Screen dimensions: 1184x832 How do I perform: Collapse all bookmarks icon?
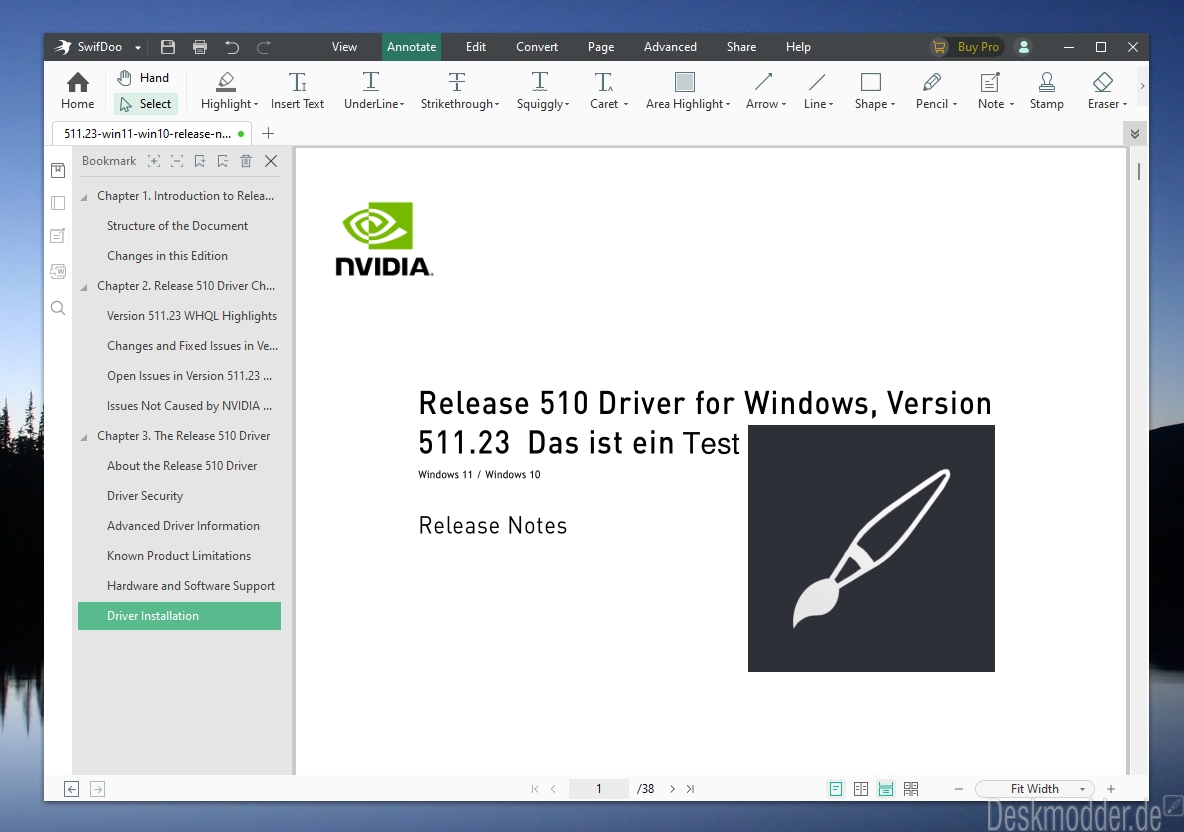pyautogui.click(x=177, y=161)
